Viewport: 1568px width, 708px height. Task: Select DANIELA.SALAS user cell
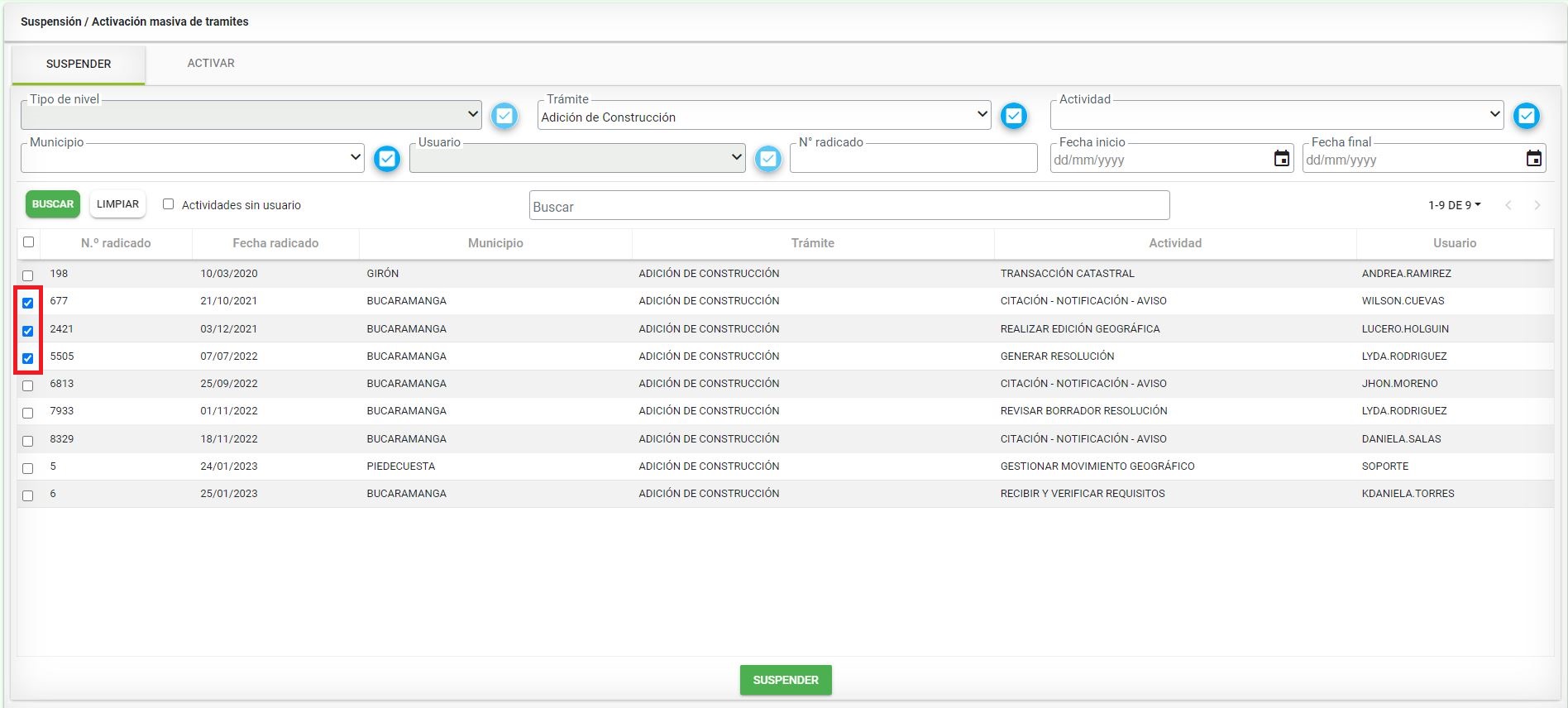(1402, 439)
